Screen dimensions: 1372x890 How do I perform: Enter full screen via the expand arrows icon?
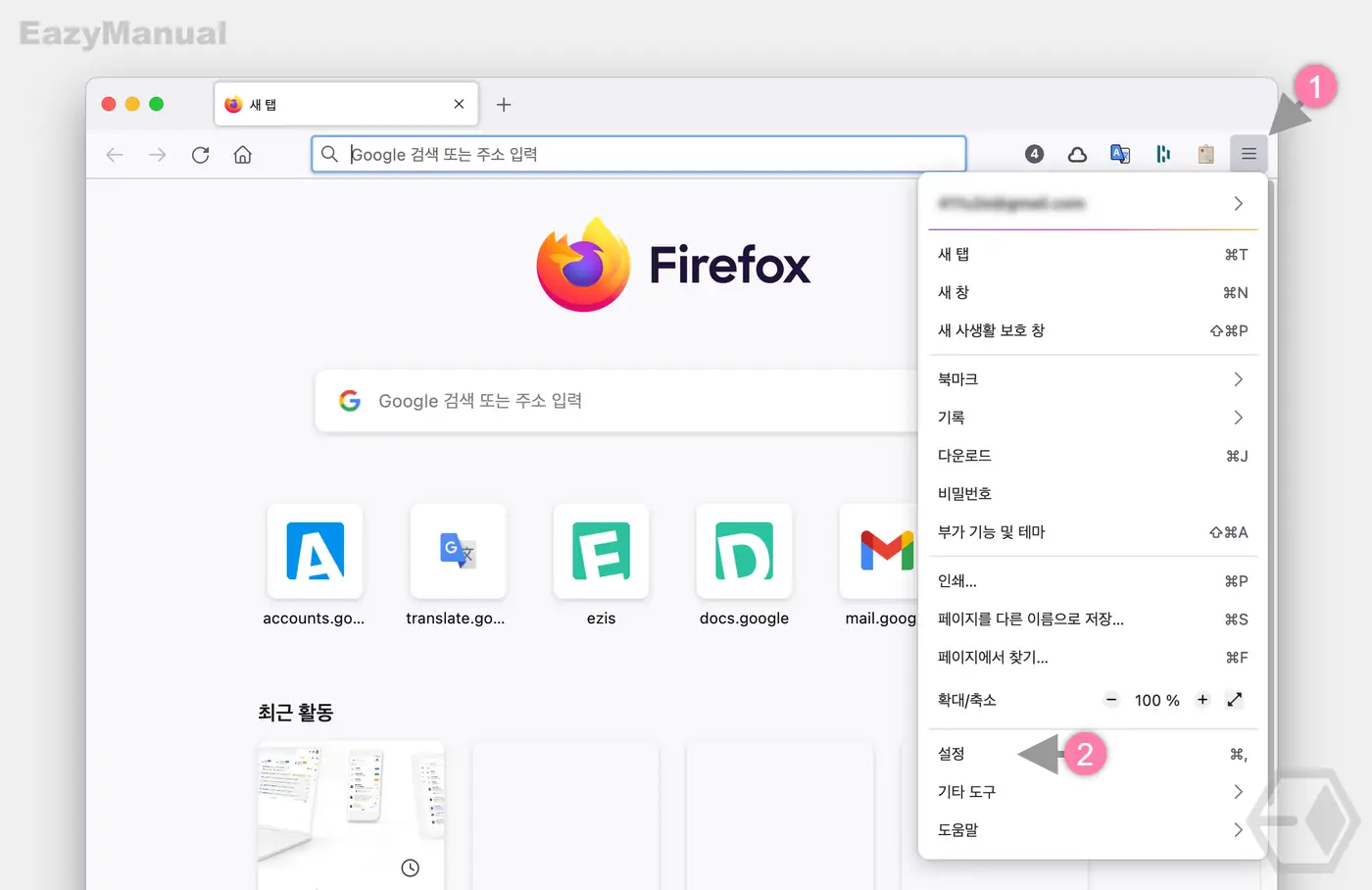1235,700
